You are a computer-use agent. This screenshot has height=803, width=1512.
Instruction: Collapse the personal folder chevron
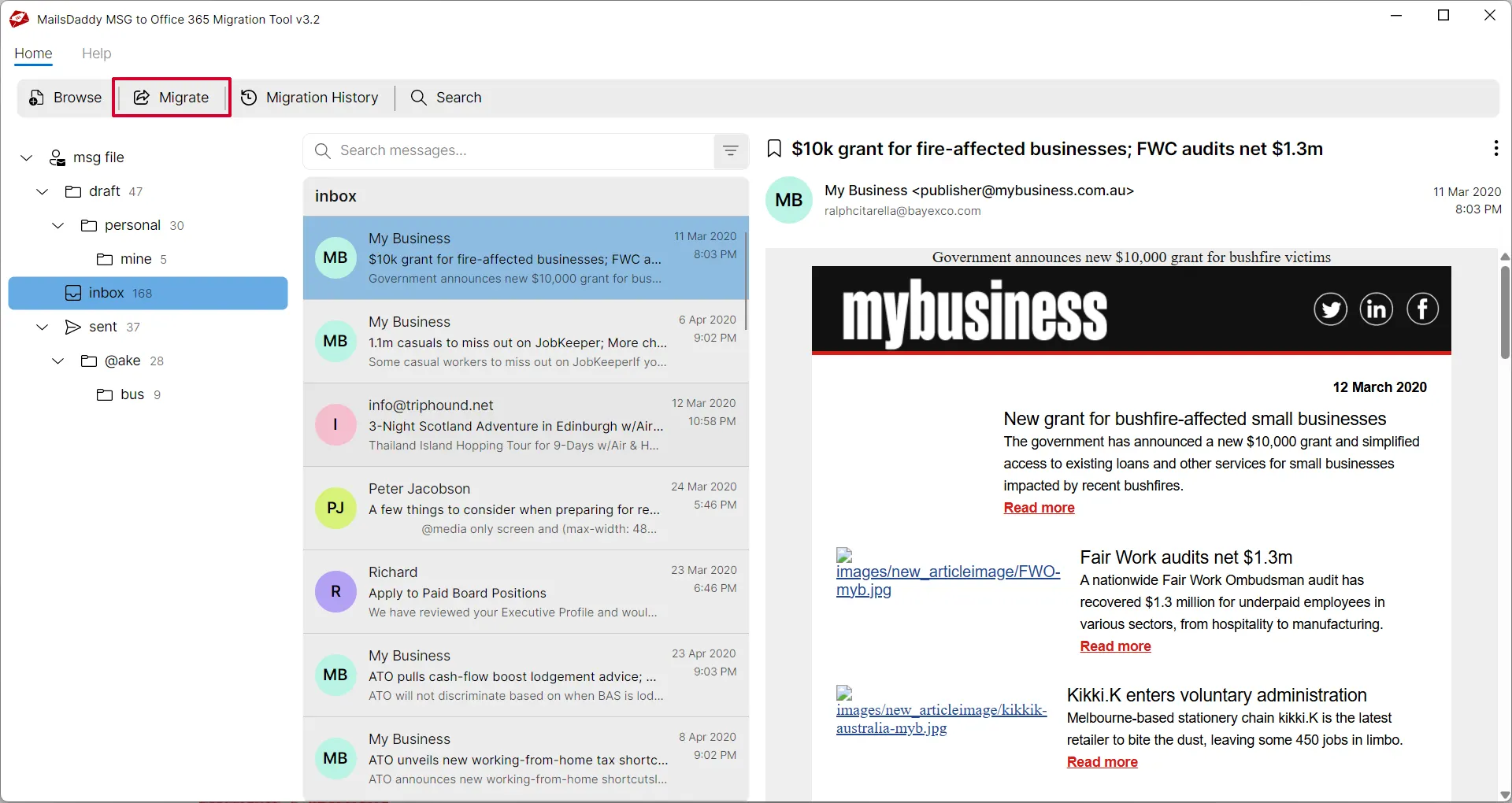point(57,225)
